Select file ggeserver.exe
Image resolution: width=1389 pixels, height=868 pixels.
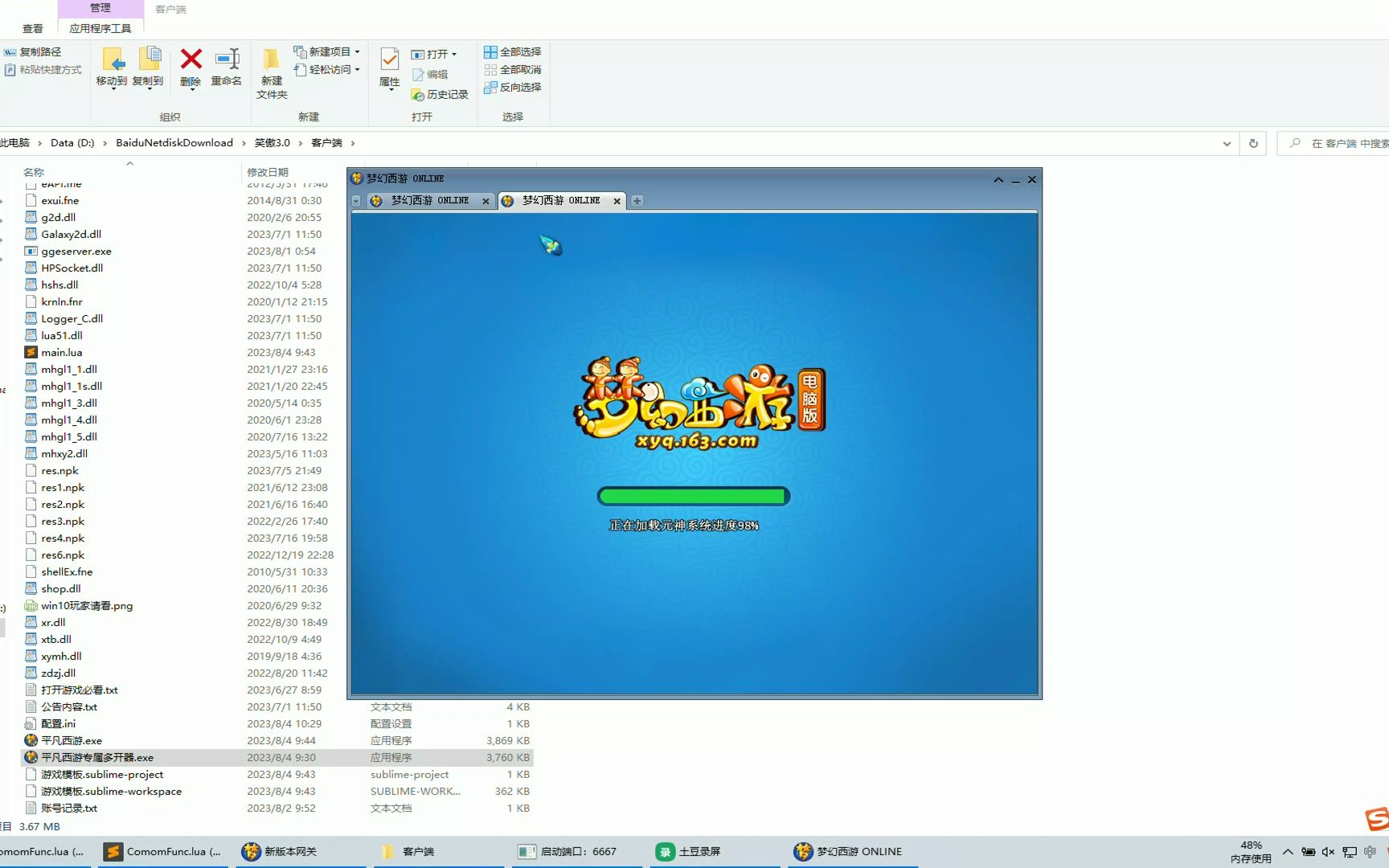pos(76,251)
